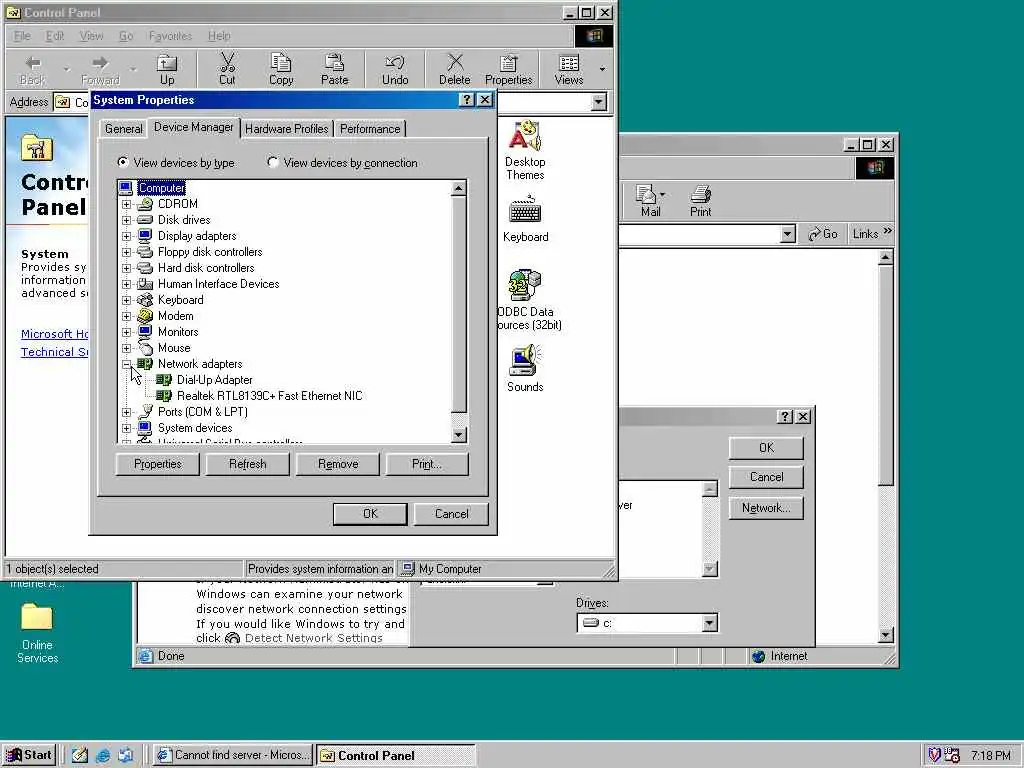The width and height of the screenshot is (1024, 768).
Task: Select the Desktop Themes control panel icon
Action: pos(525,150)
